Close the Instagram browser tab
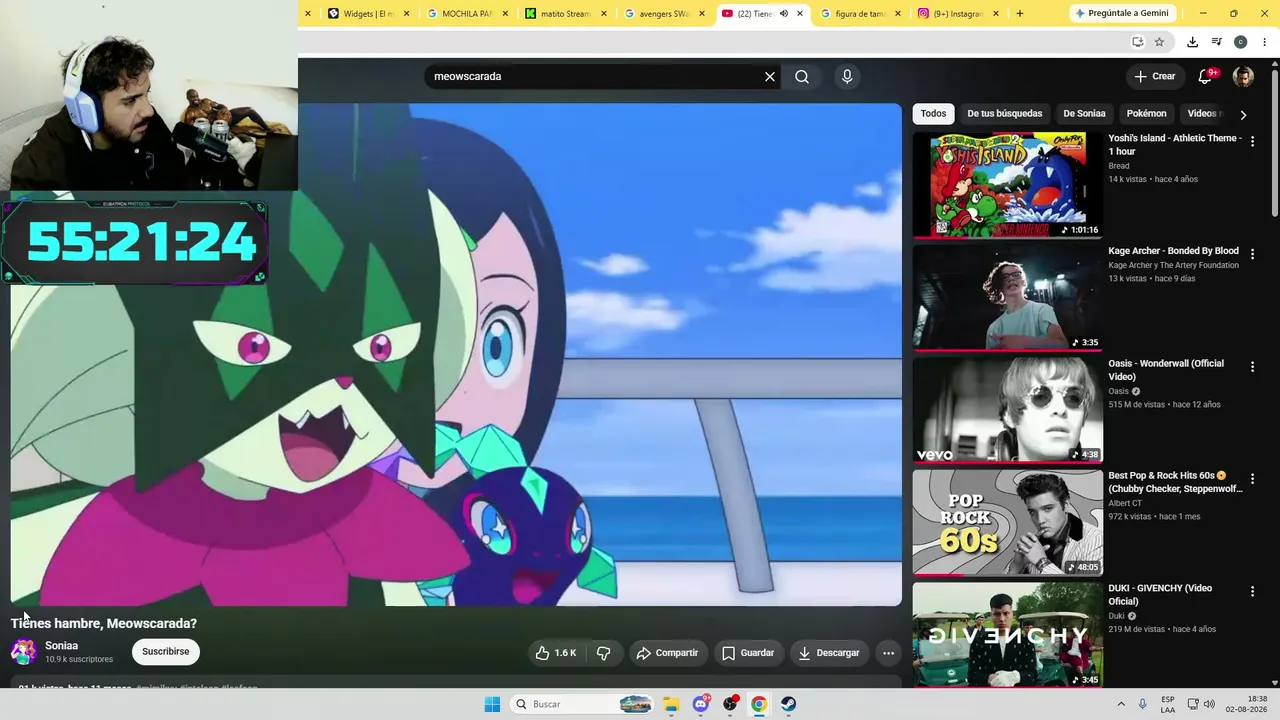 coord(996,14)
